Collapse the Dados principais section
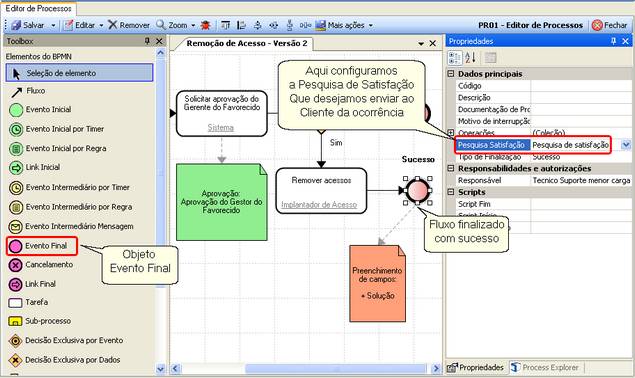This screenshot has width=635, height=378. pos(451,74)
